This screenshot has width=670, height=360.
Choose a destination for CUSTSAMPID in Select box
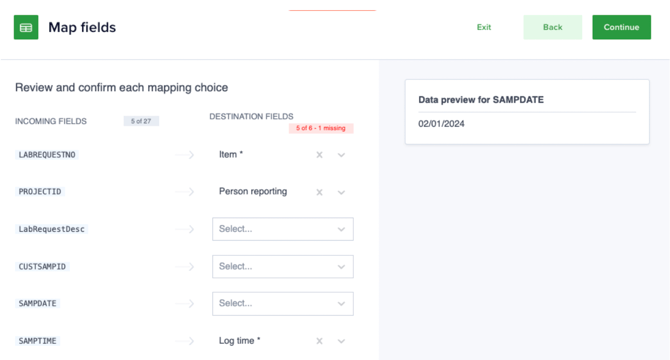283,266
